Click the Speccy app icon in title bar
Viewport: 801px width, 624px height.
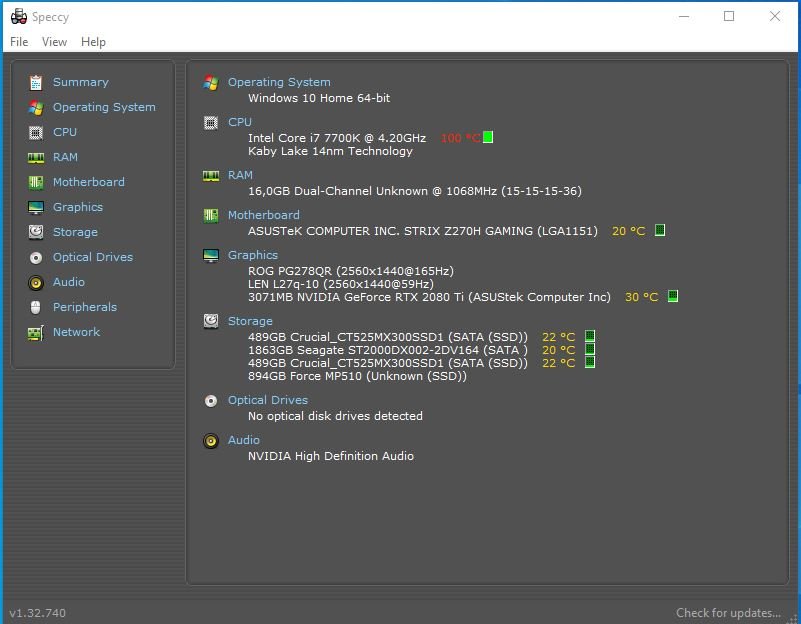point(19,16)
